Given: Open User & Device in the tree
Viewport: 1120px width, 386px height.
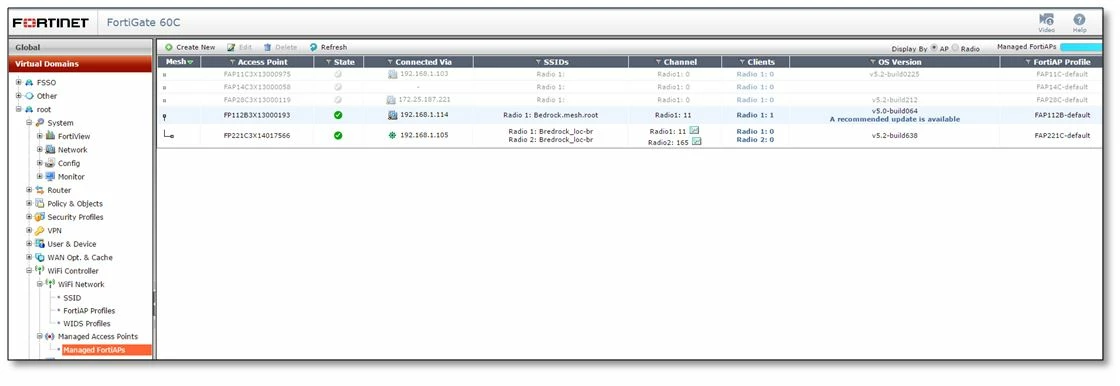Looking at the screenshot, I should (x=71, y=244).
